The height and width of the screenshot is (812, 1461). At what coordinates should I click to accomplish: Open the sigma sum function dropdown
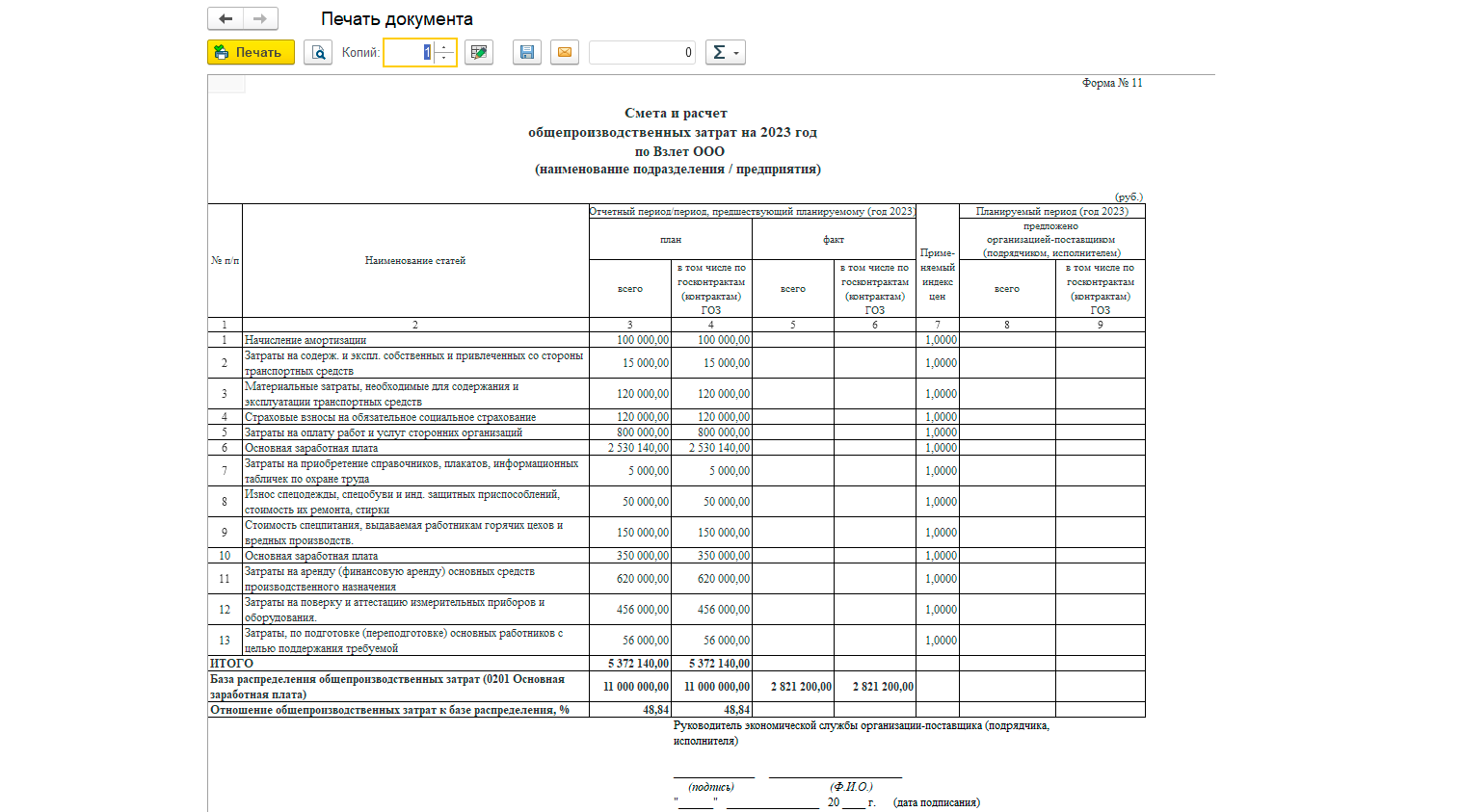(x=725, y=52)
